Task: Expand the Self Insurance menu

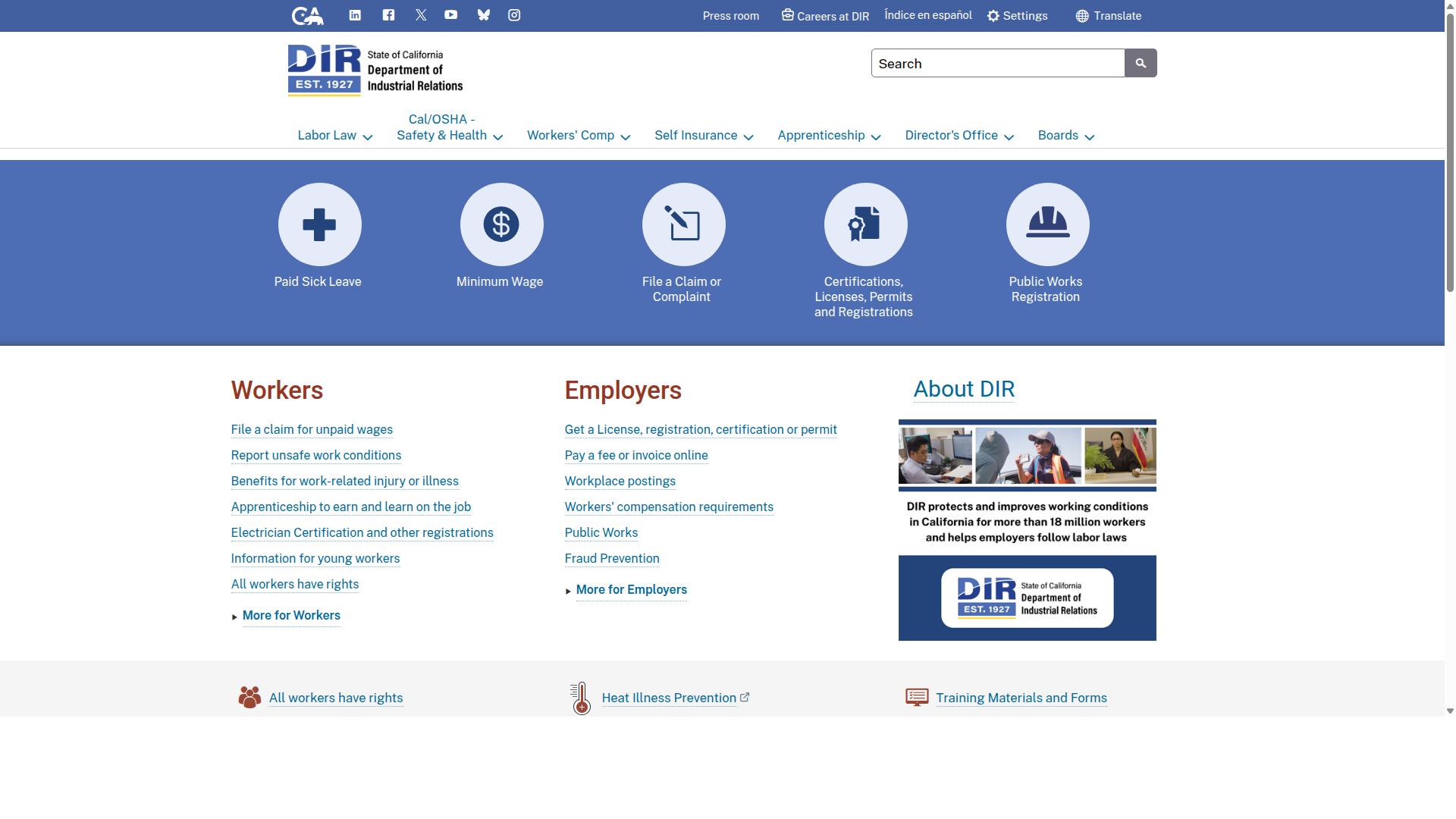Action: [704, 136]
